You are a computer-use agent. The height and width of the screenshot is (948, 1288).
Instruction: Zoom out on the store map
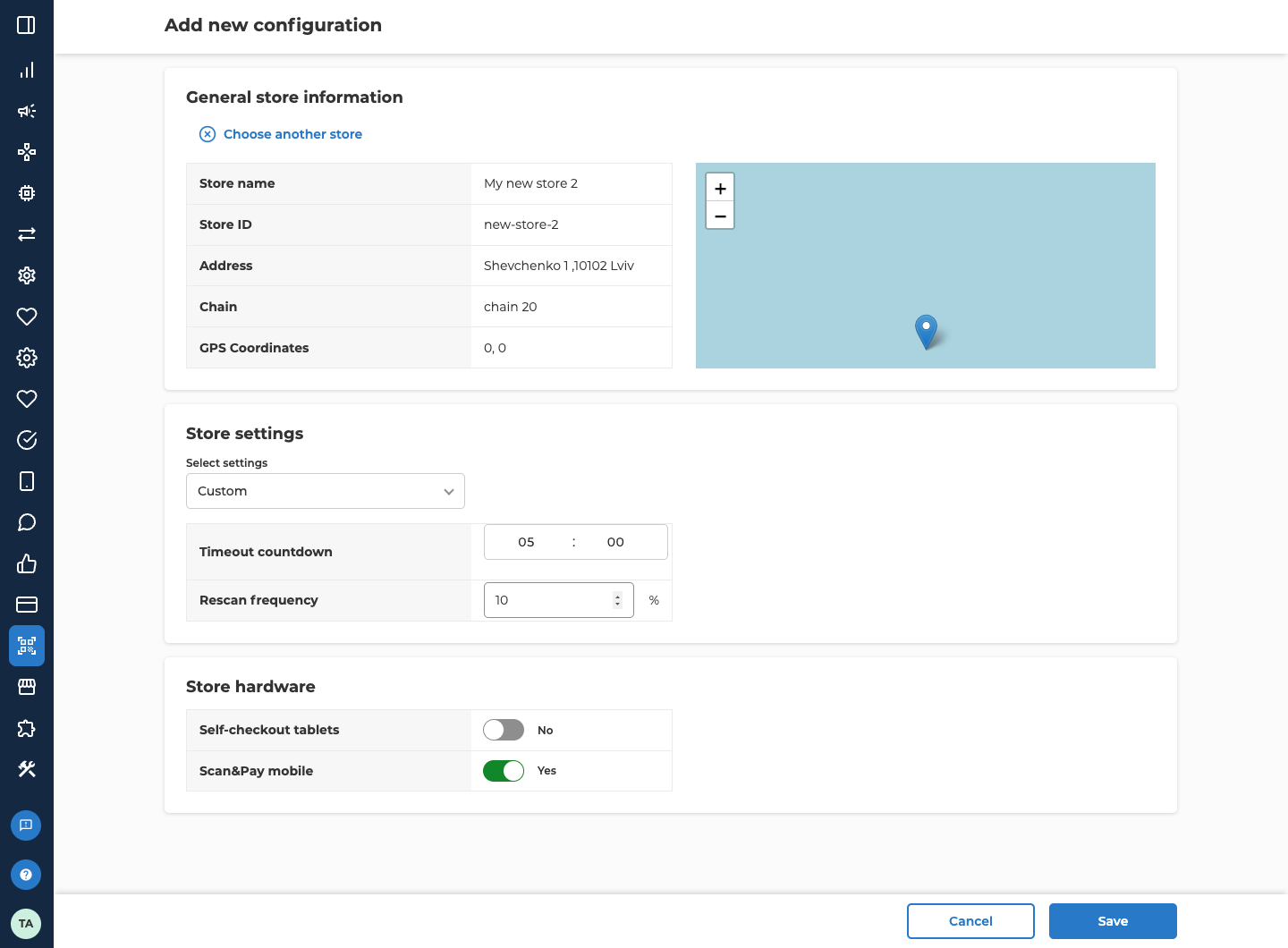[x=720, y=216]
